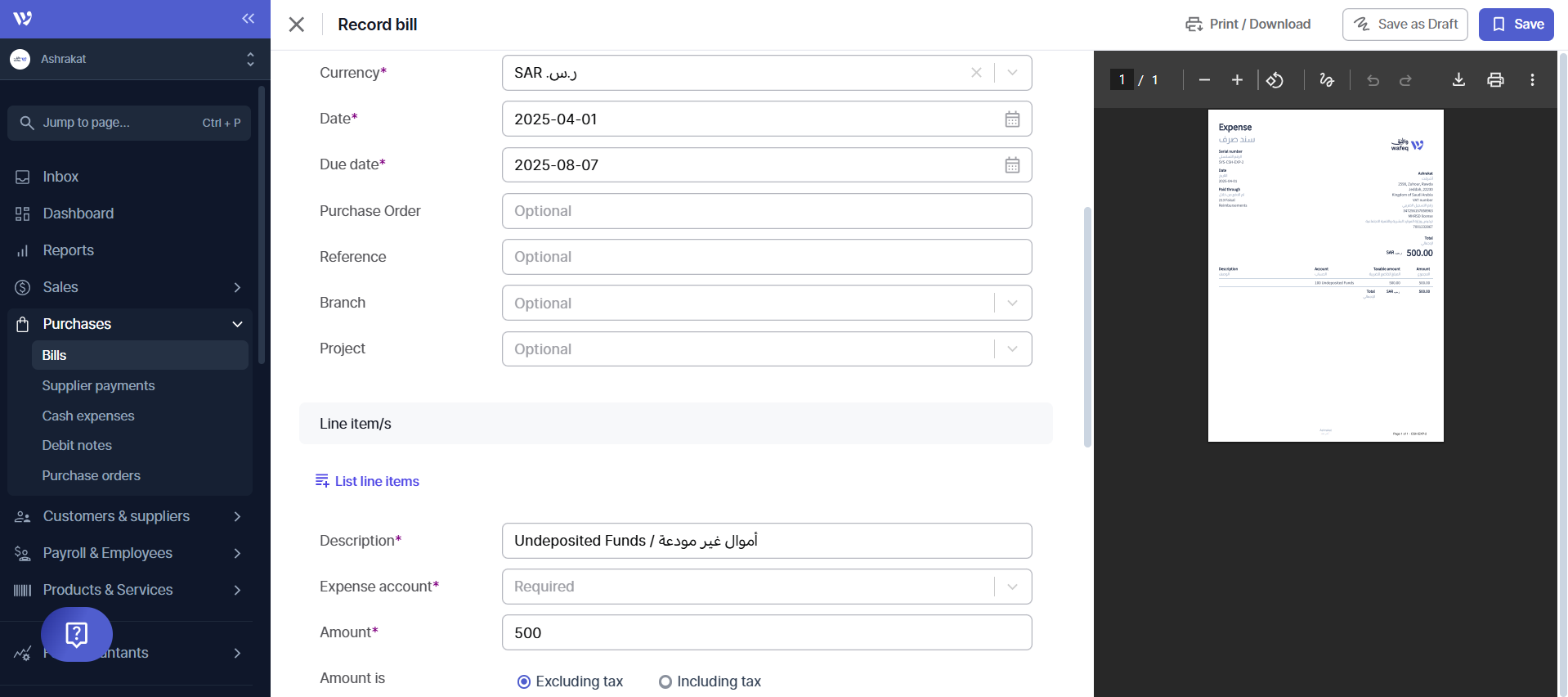Viewport: 1568px width, 697px height.
Task: Zoom in on the PDF preview
Action: point(1236,80)
